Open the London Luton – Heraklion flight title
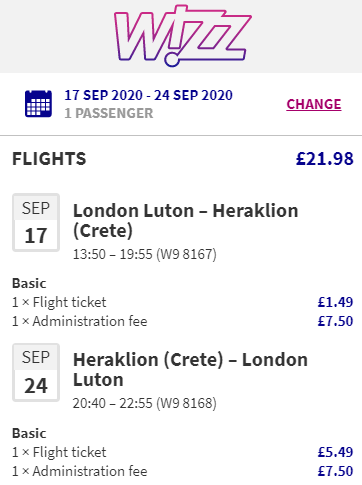362x485 pixels. coord(185,221)
